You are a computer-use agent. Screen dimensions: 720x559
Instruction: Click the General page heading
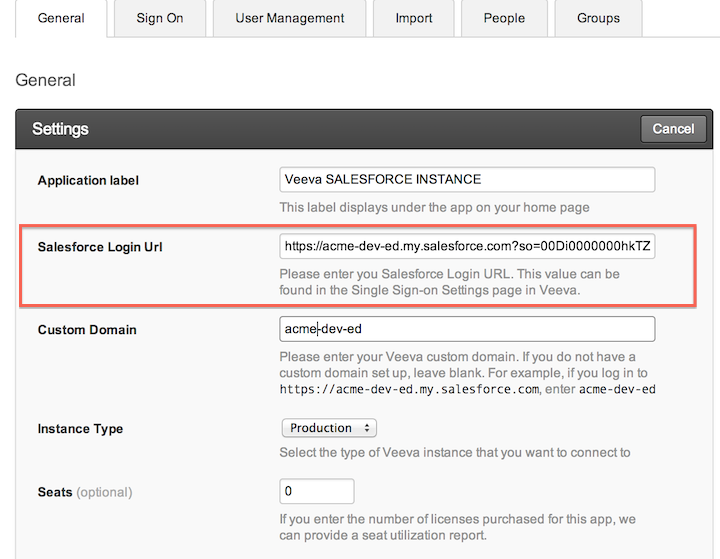pos(45,80)
